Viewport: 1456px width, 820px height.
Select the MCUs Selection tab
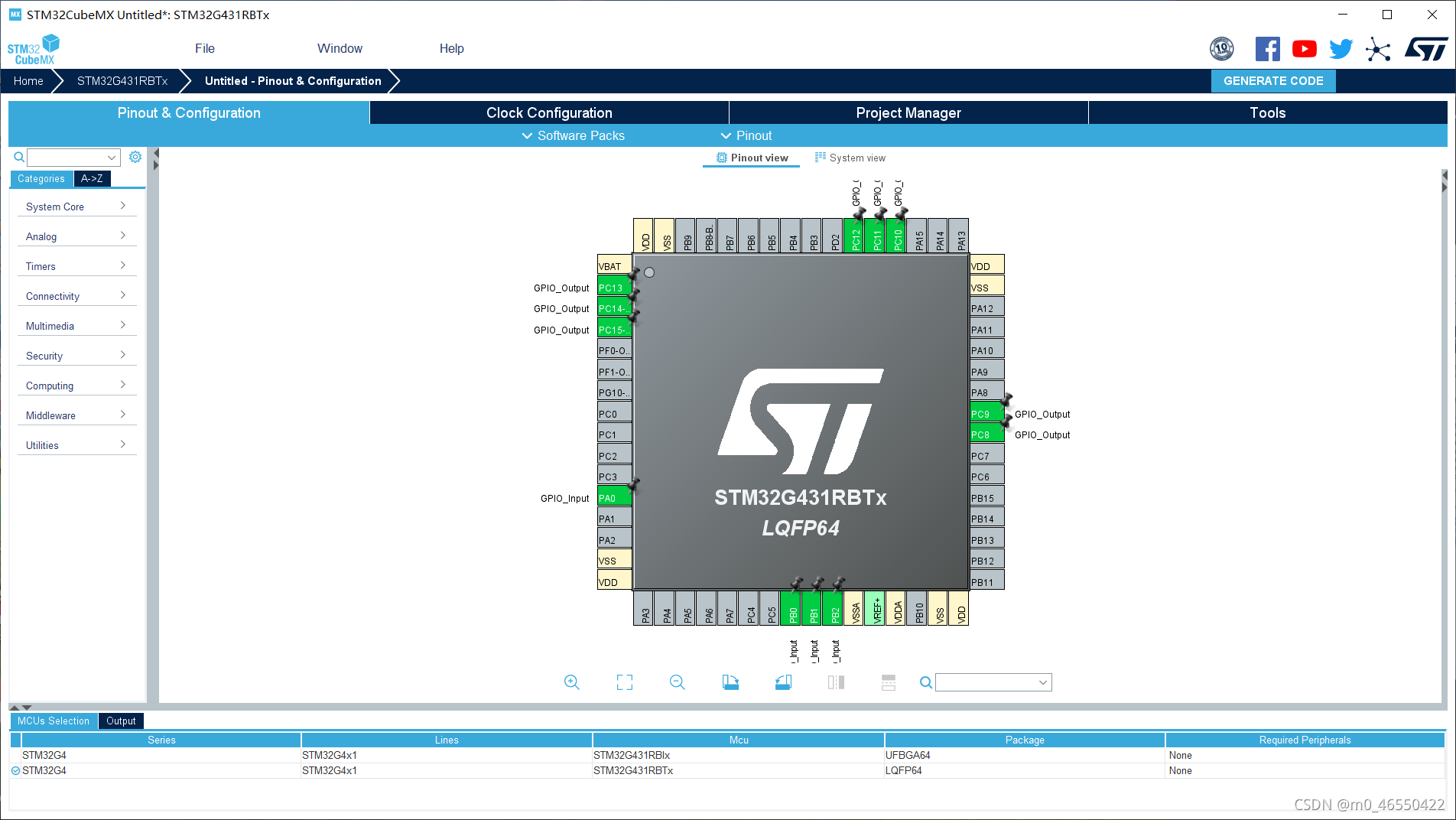54,721
